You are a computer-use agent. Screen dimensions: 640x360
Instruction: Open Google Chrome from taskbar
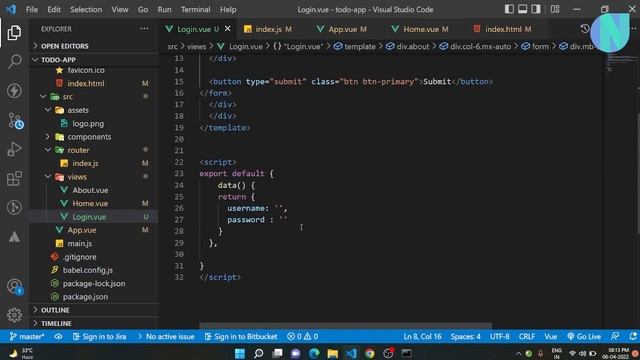tap(369, 353)
